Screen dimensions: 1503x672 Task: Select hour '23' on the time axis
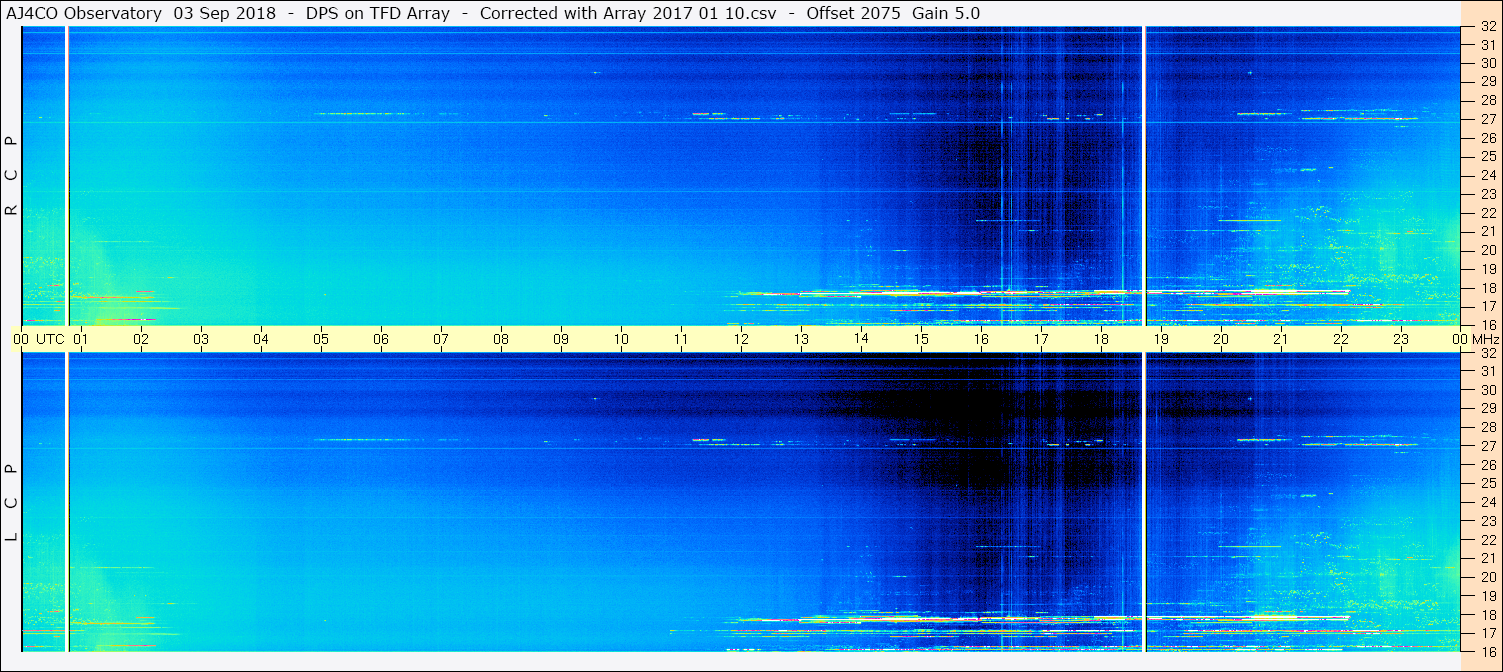tap(1401, 339)
